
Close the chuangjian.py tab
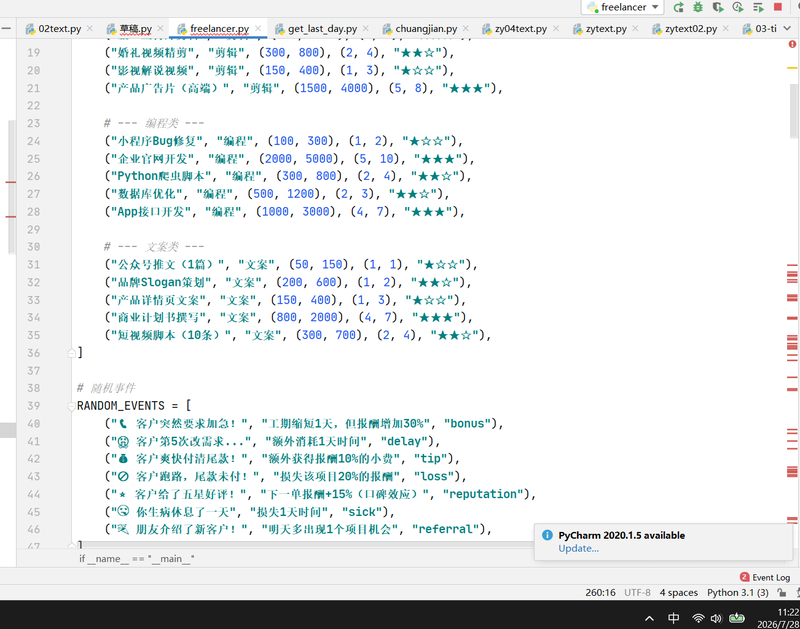coord(465,29)
